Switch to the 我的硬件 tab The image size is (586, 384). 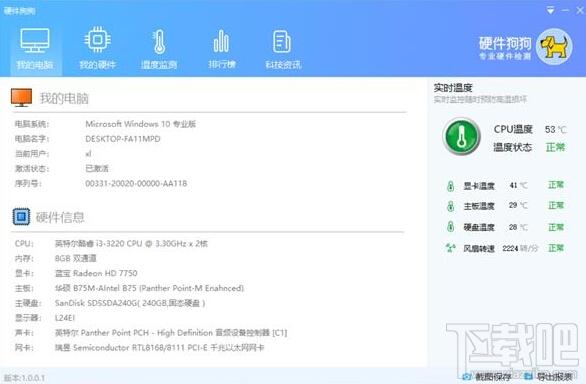click(98, 49)
